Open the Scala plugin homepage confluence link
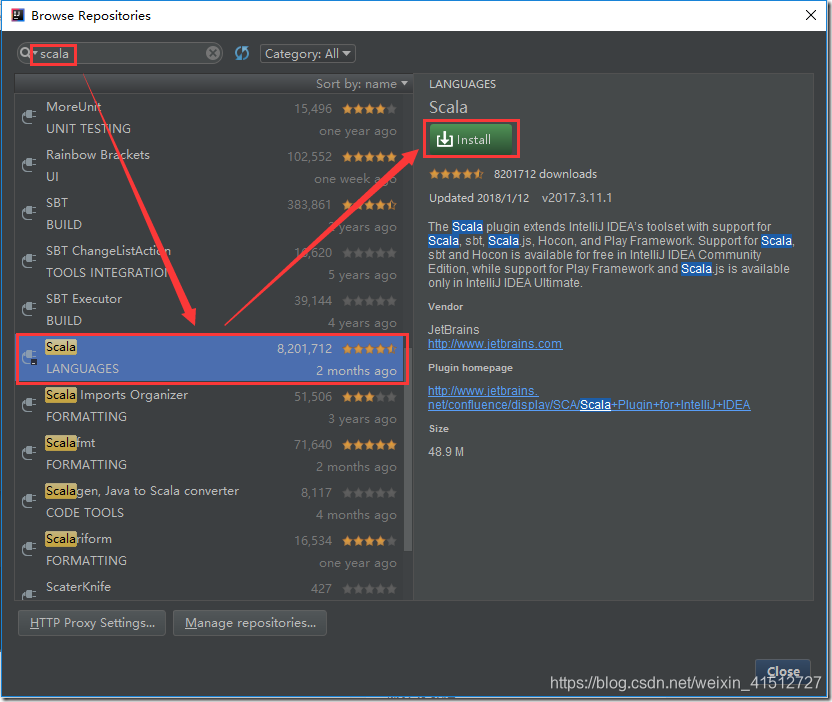Screen dimensions: 832x702 click(589, 397)
